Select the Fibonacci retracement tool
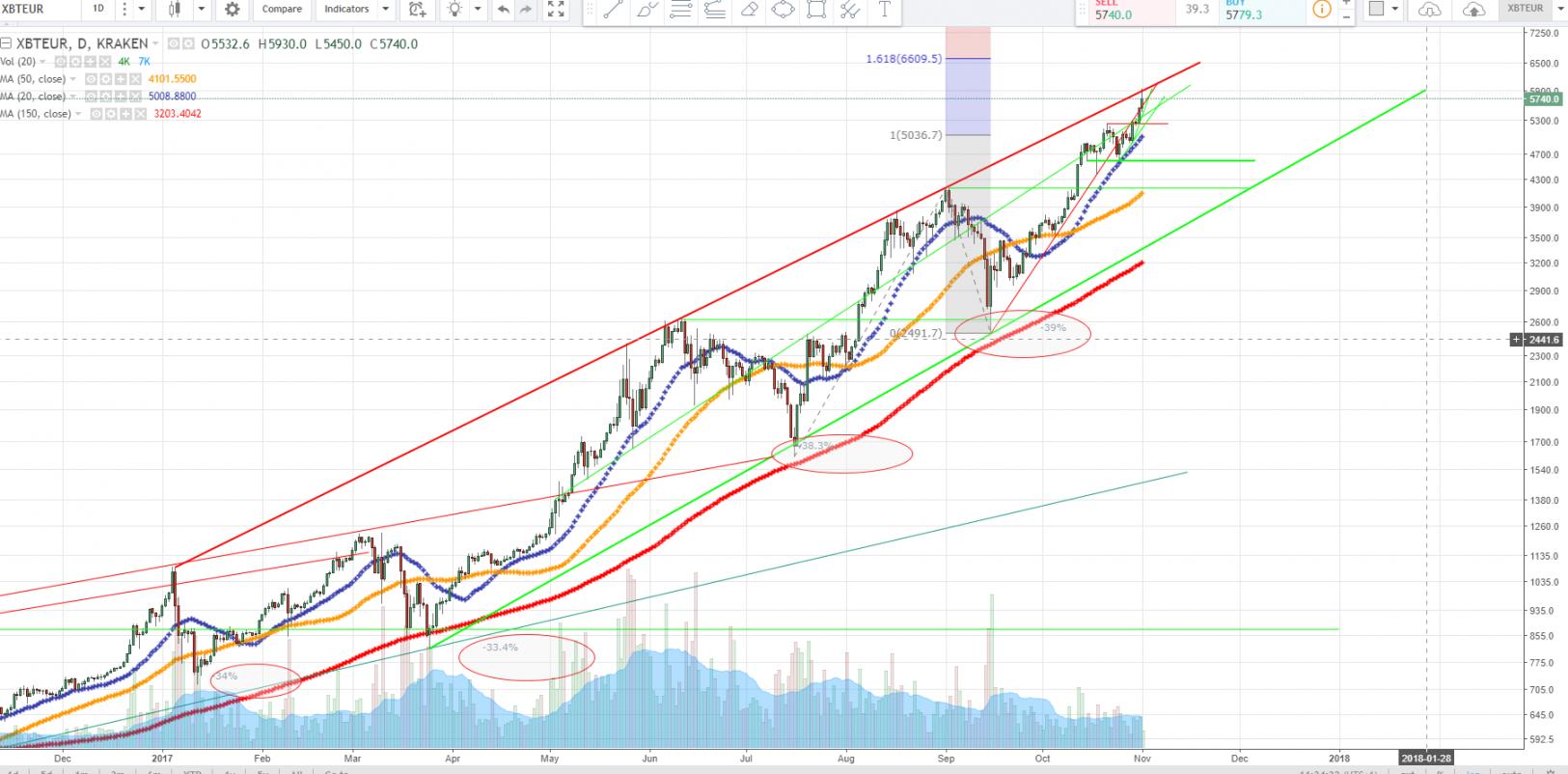 coord(715,10)
